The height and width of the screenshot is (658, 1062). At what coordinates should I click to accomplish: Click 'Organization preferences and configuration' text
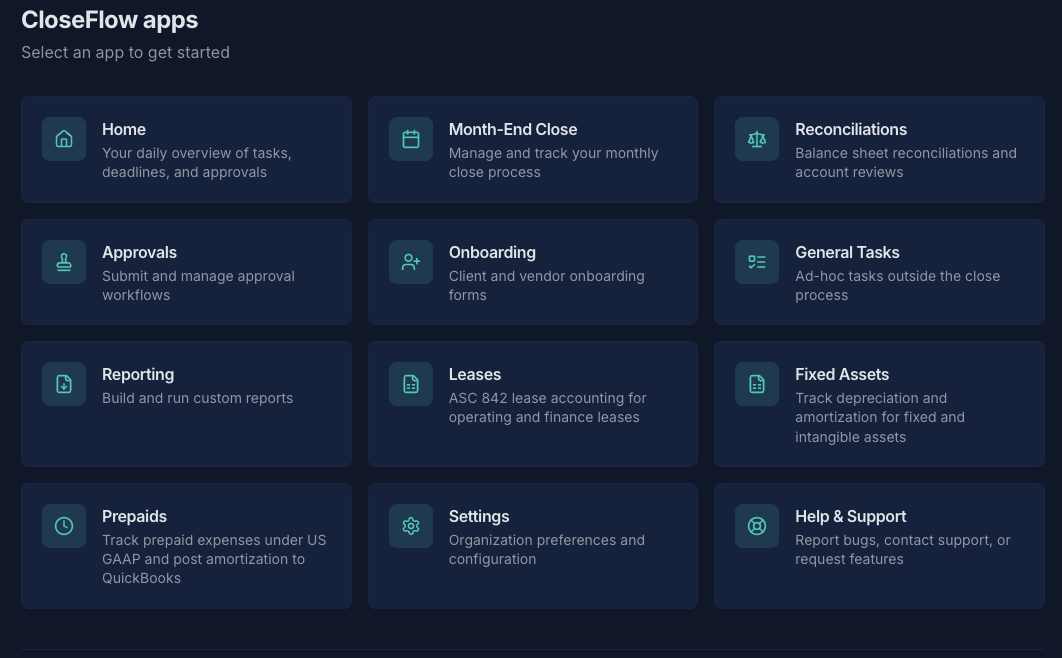pyautogui.click(x=547, y=550)
